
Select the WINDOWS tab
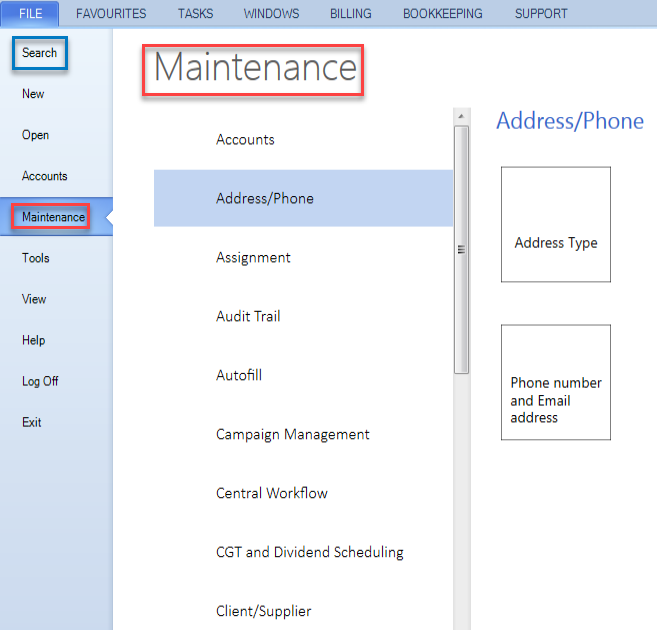[x=271, y=14]
